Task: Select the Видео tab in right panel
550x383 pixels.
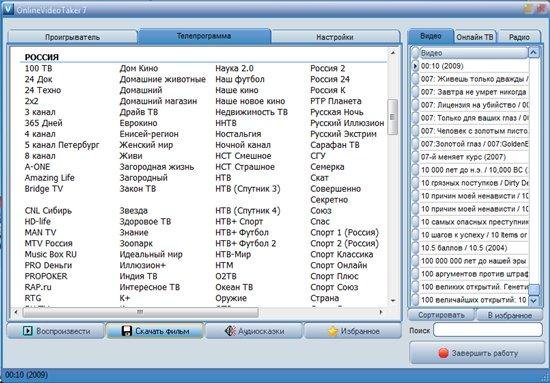Action: (431, 36)
